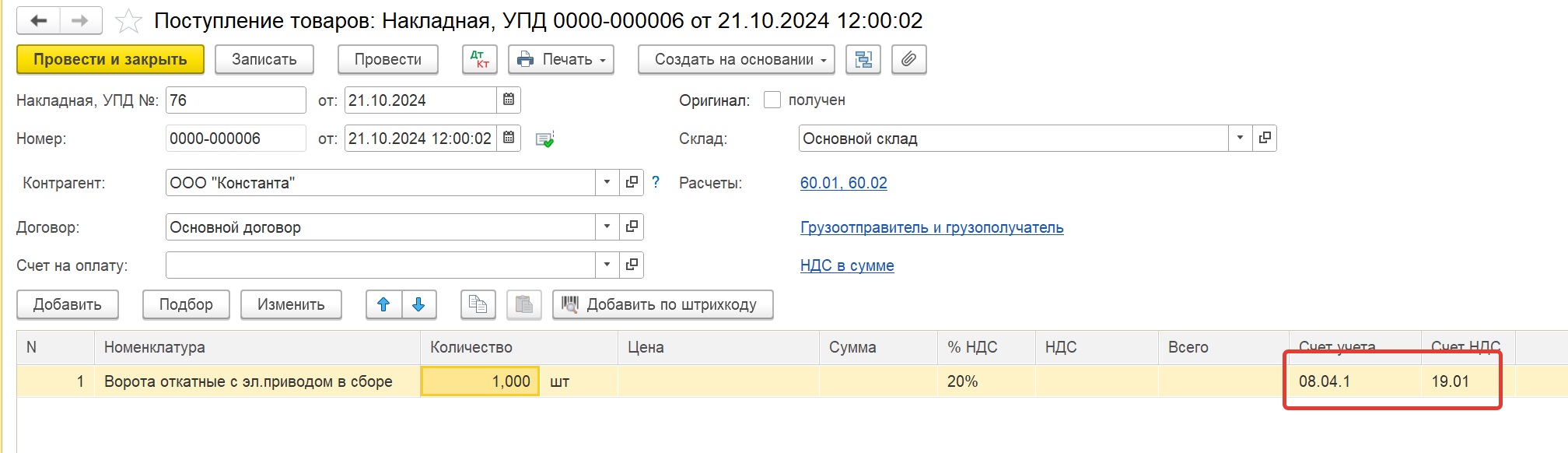Expand the Контрагент dropdown list
This screenshot has width=1568, height=453.
click(x=607, y=183)
